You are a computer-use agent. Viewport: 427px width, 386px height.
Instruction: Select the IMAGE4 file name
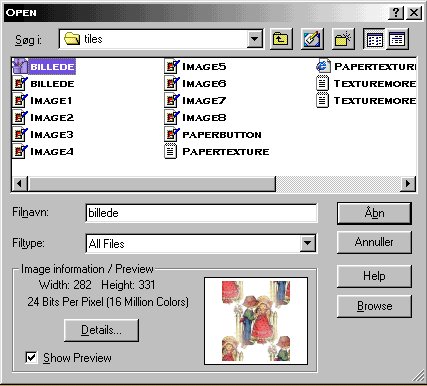52,152
